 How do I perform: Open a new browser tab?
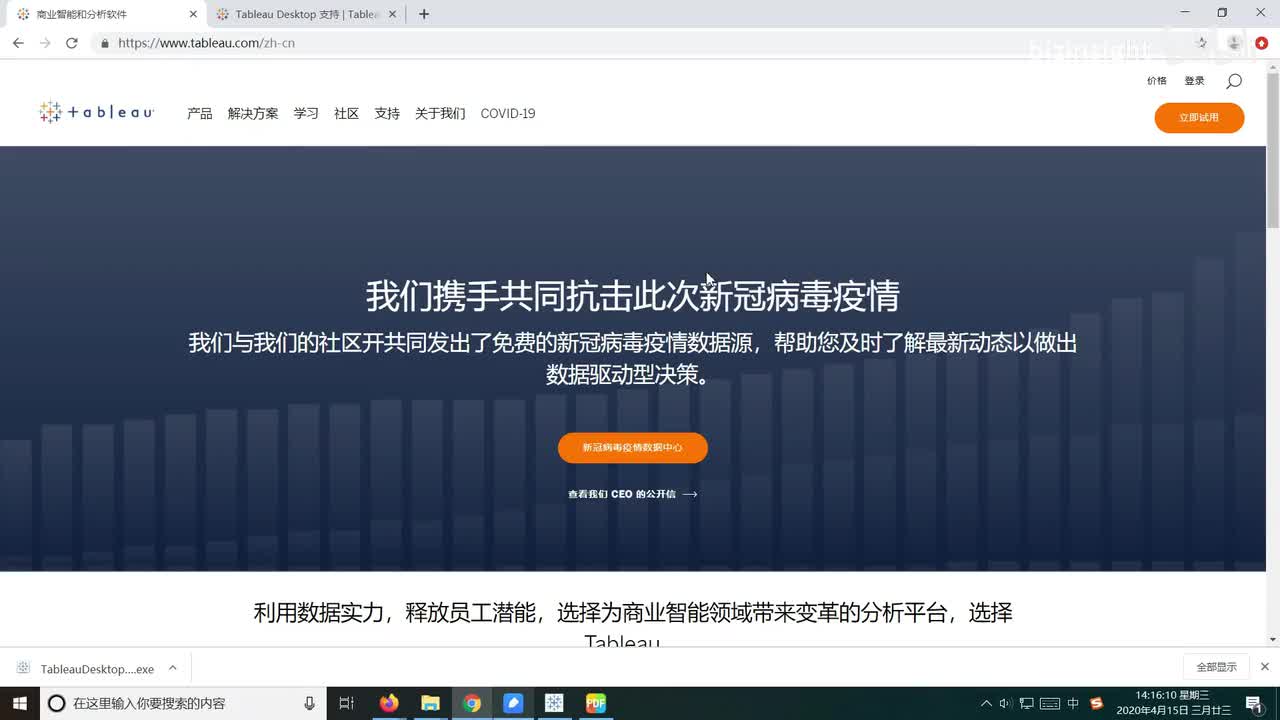click(424, 14)
